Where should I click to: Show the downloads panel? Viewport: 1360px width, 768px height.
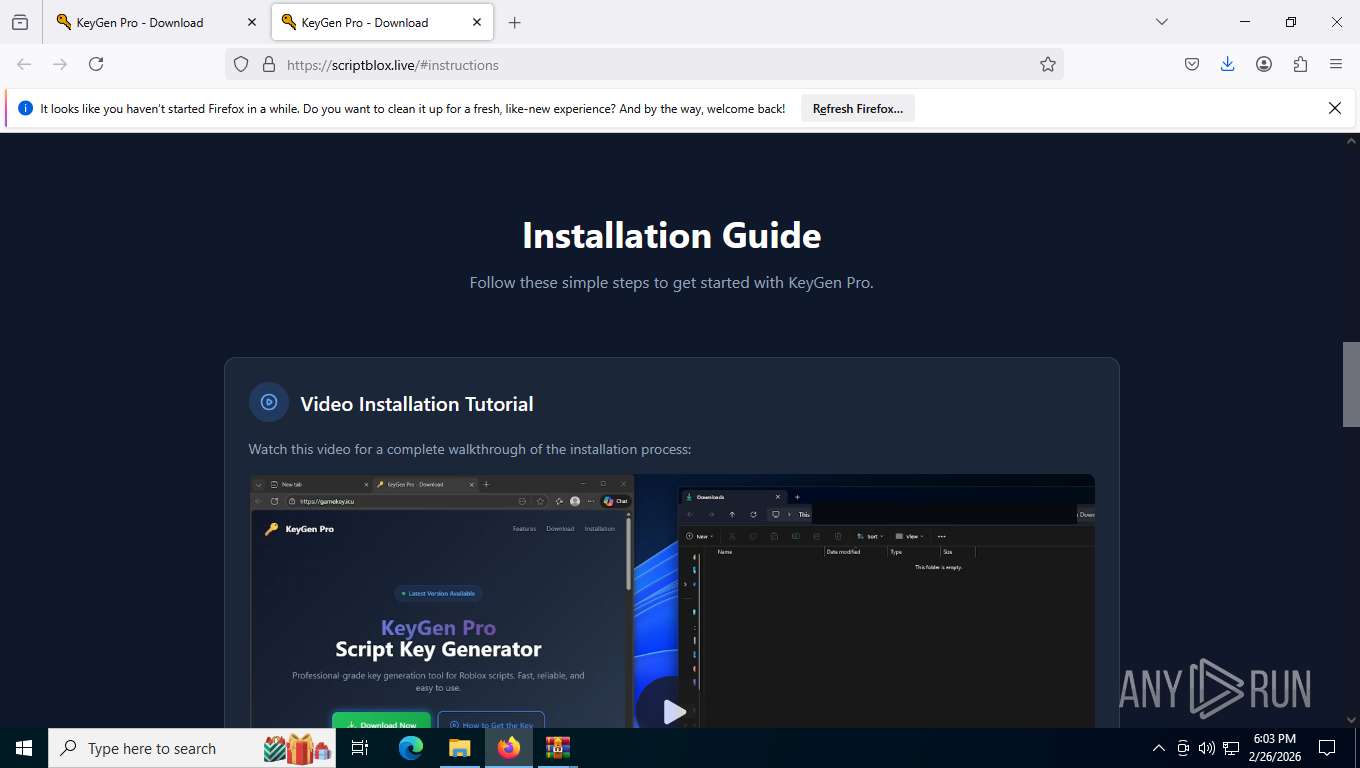point(1228,64)
